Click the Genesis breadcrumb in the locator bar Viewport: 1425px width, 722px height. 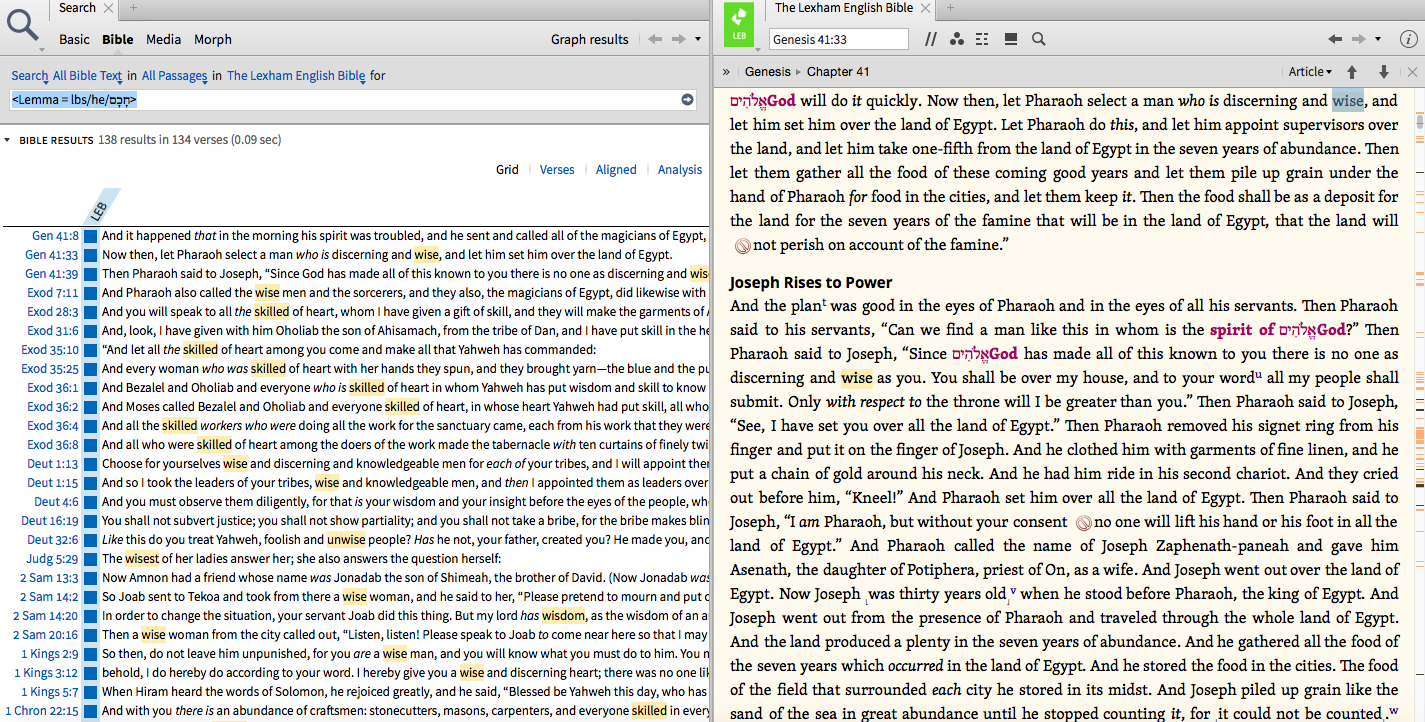[768, 72]
